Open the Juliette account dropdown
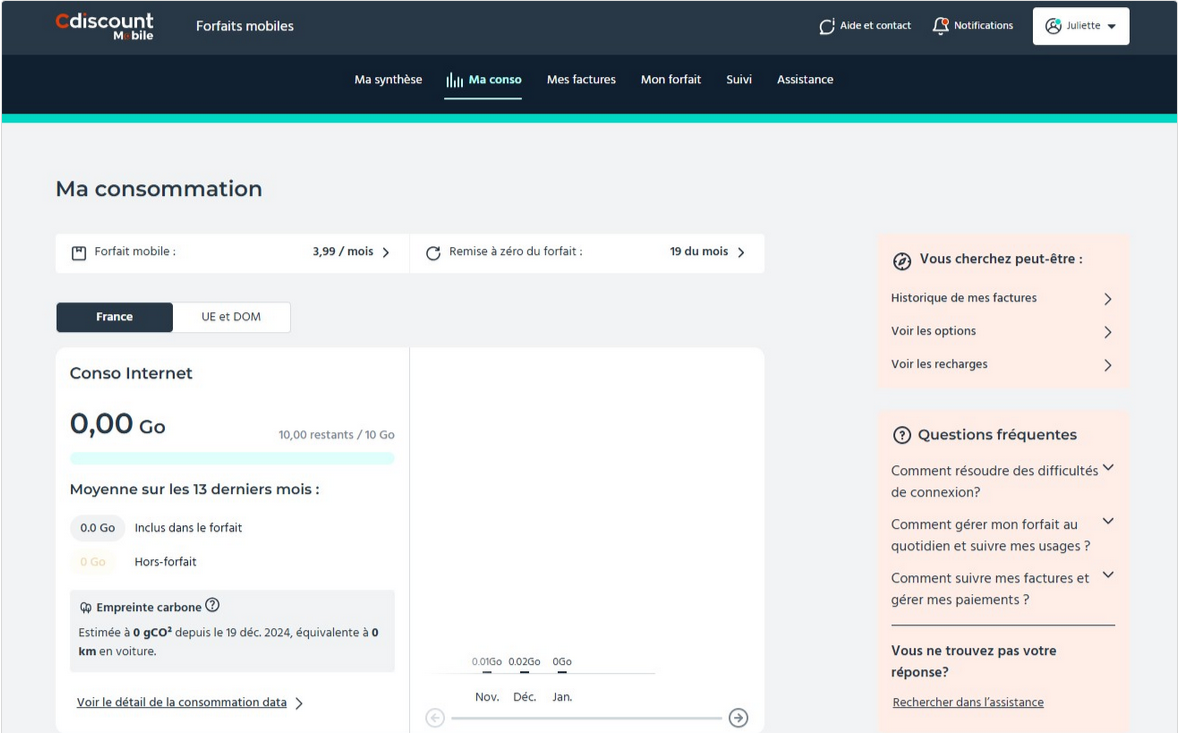The image size is (1178, 733). 1080,26
